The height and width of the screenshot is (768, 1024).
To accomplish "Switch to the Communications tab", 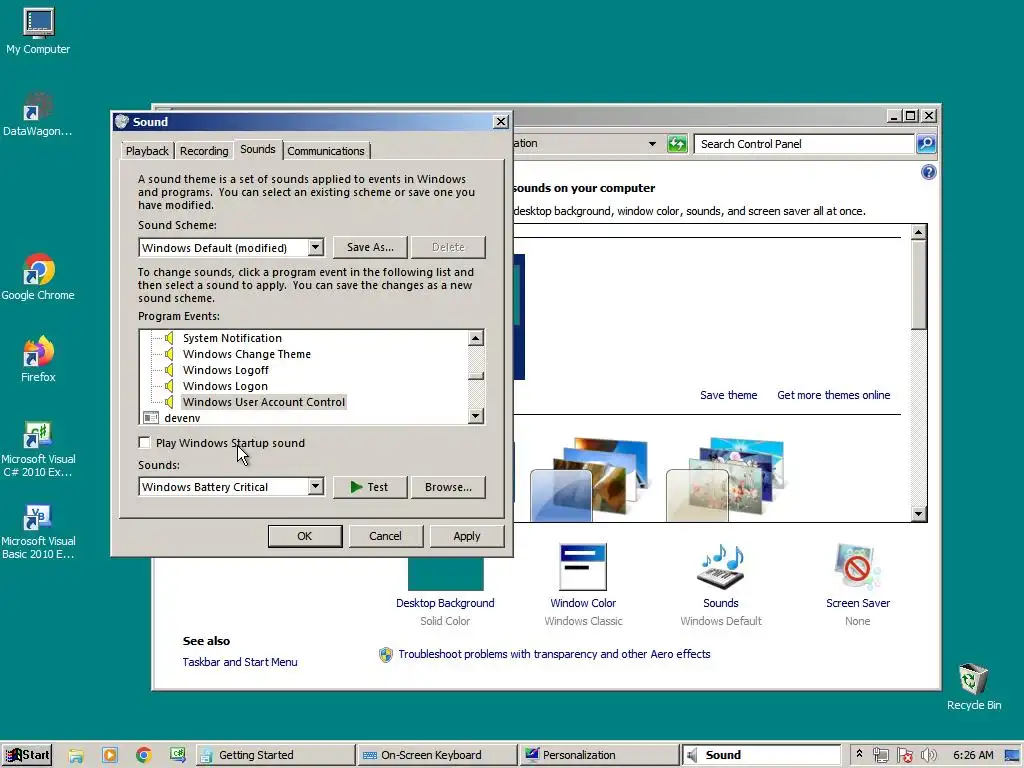I will pyautogui.click(x=326, y=151).
